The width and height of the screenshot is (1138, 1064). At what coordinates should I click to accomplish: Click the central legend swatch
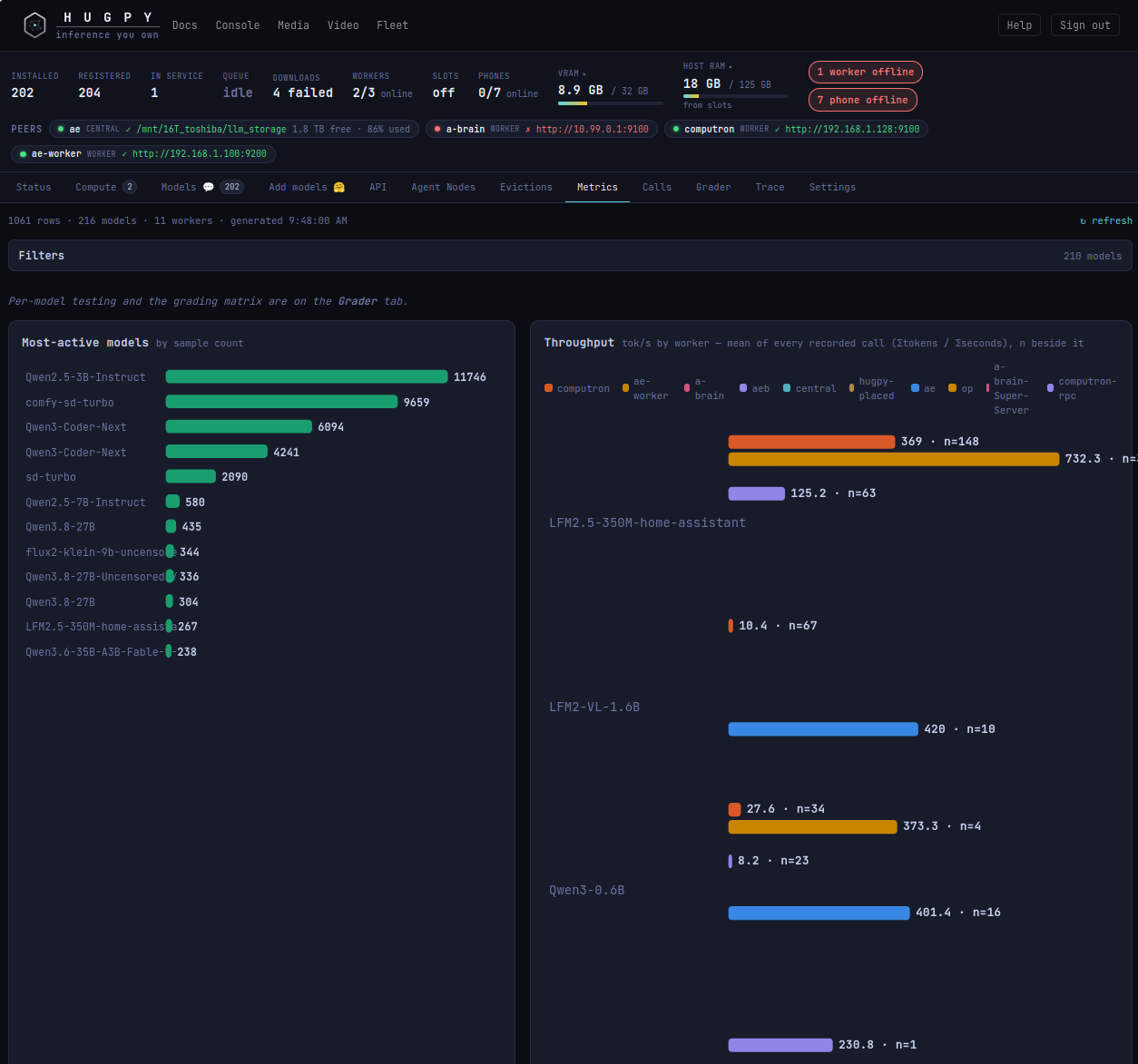[787, 388]
